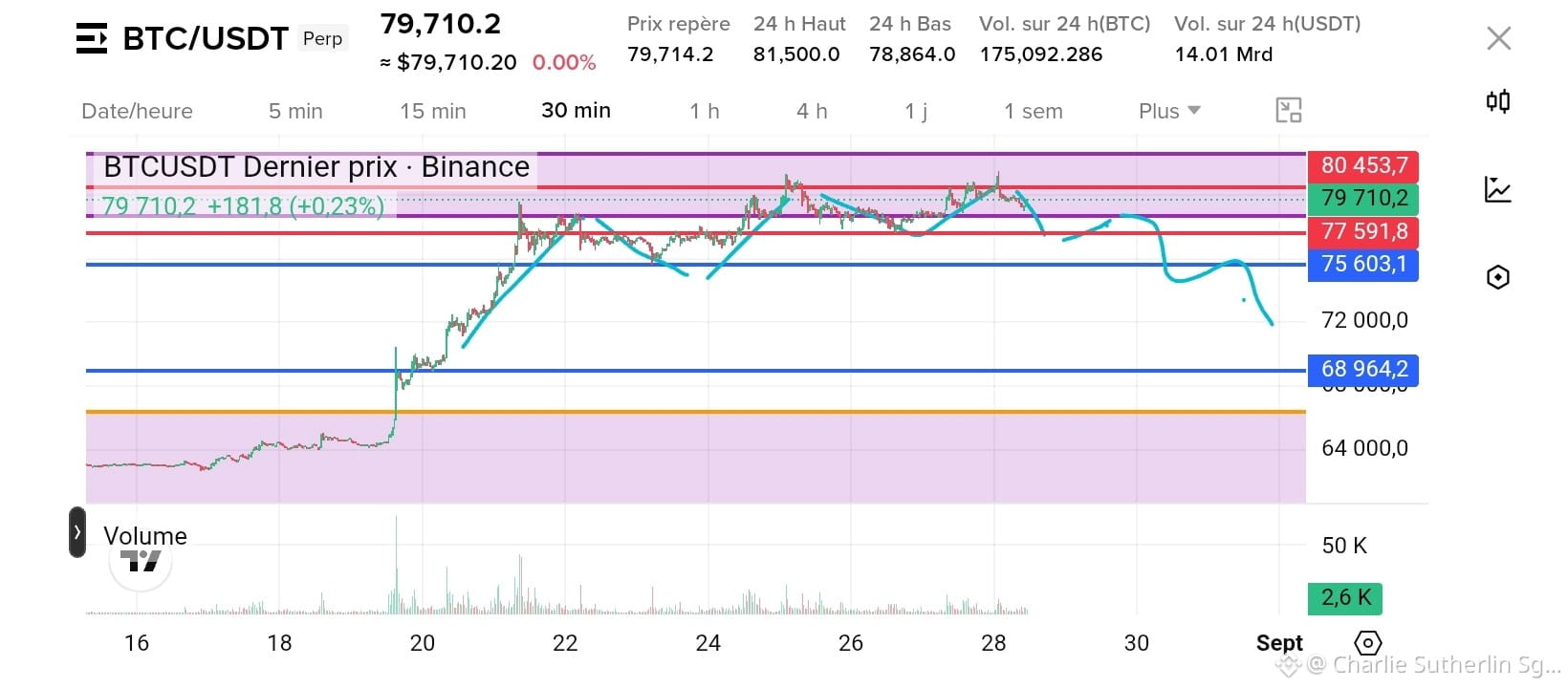Open the Date/heure selector
Screen dimensions: 1568x688
pyautogui.click(x=137, y=111)
